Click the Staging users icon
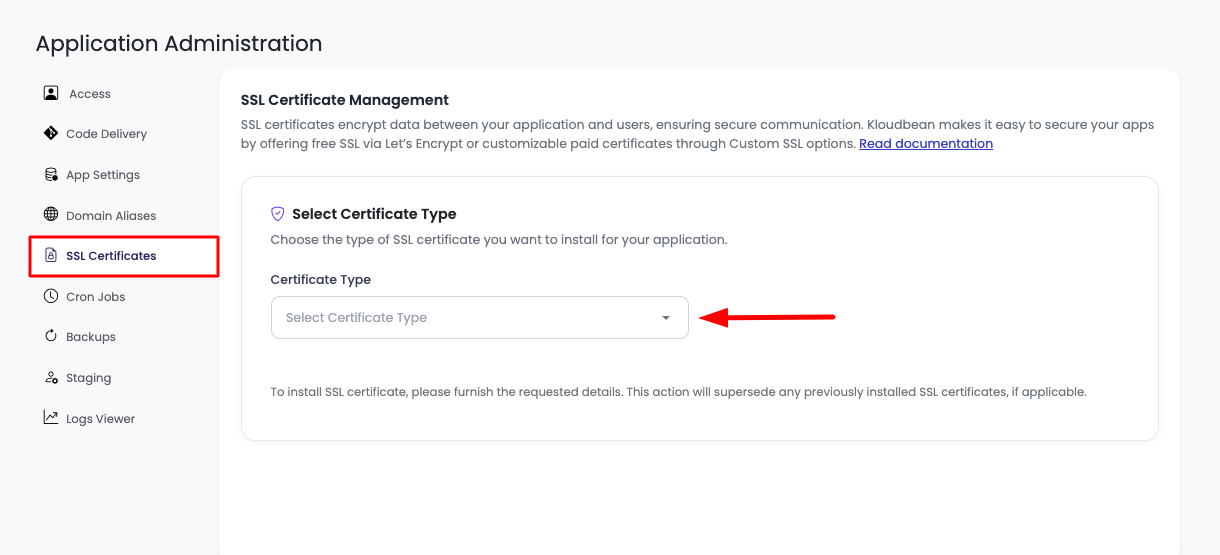This screenshot has height=555, width=1220. pyautogui.click(x=51, y=377)
